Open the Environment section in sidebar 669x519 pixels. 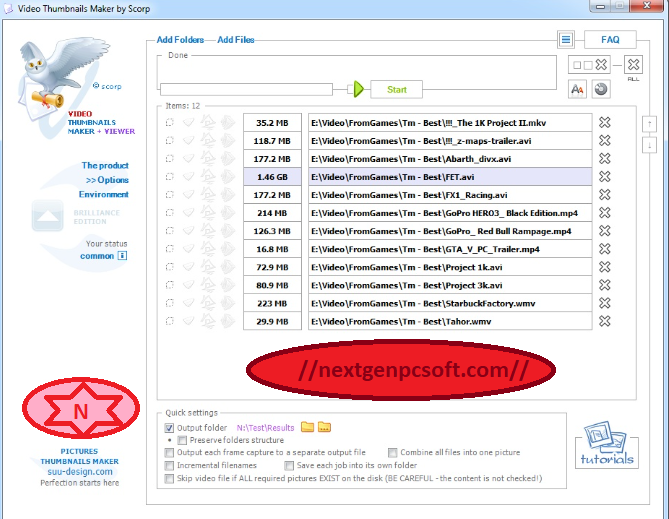[104, 194]
